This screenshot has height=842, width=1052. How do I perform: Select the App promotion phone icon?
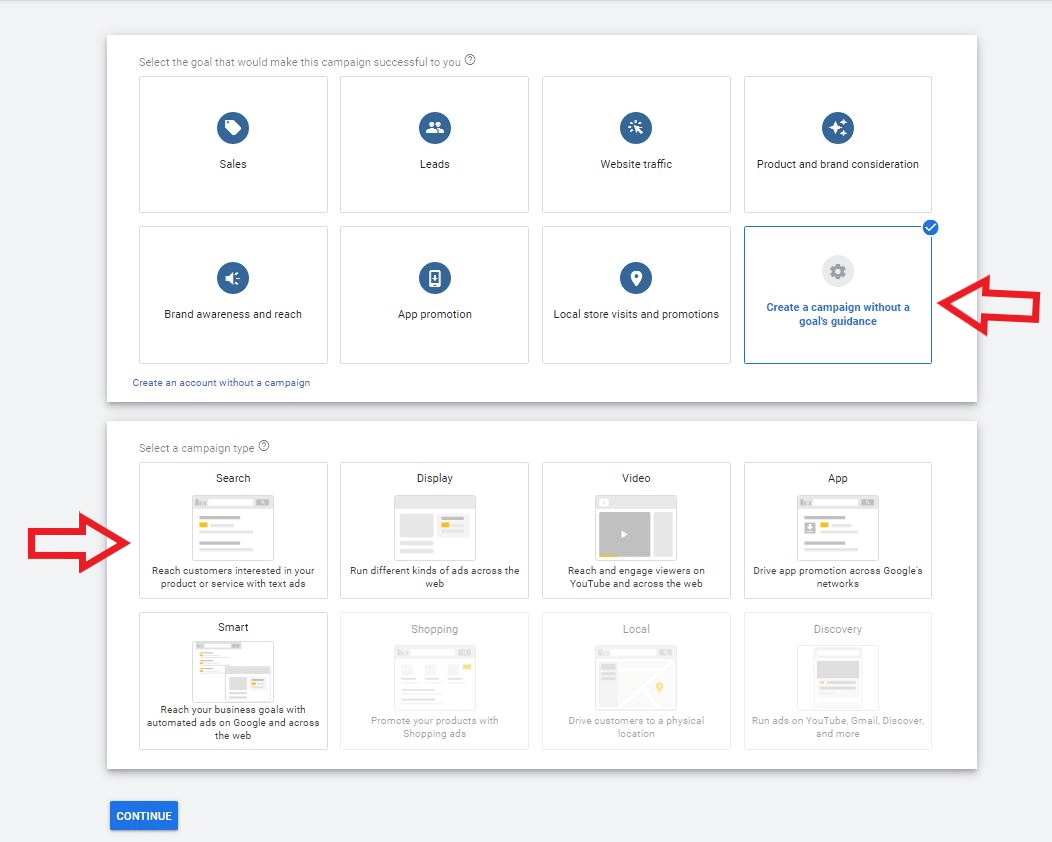(434, 278)
